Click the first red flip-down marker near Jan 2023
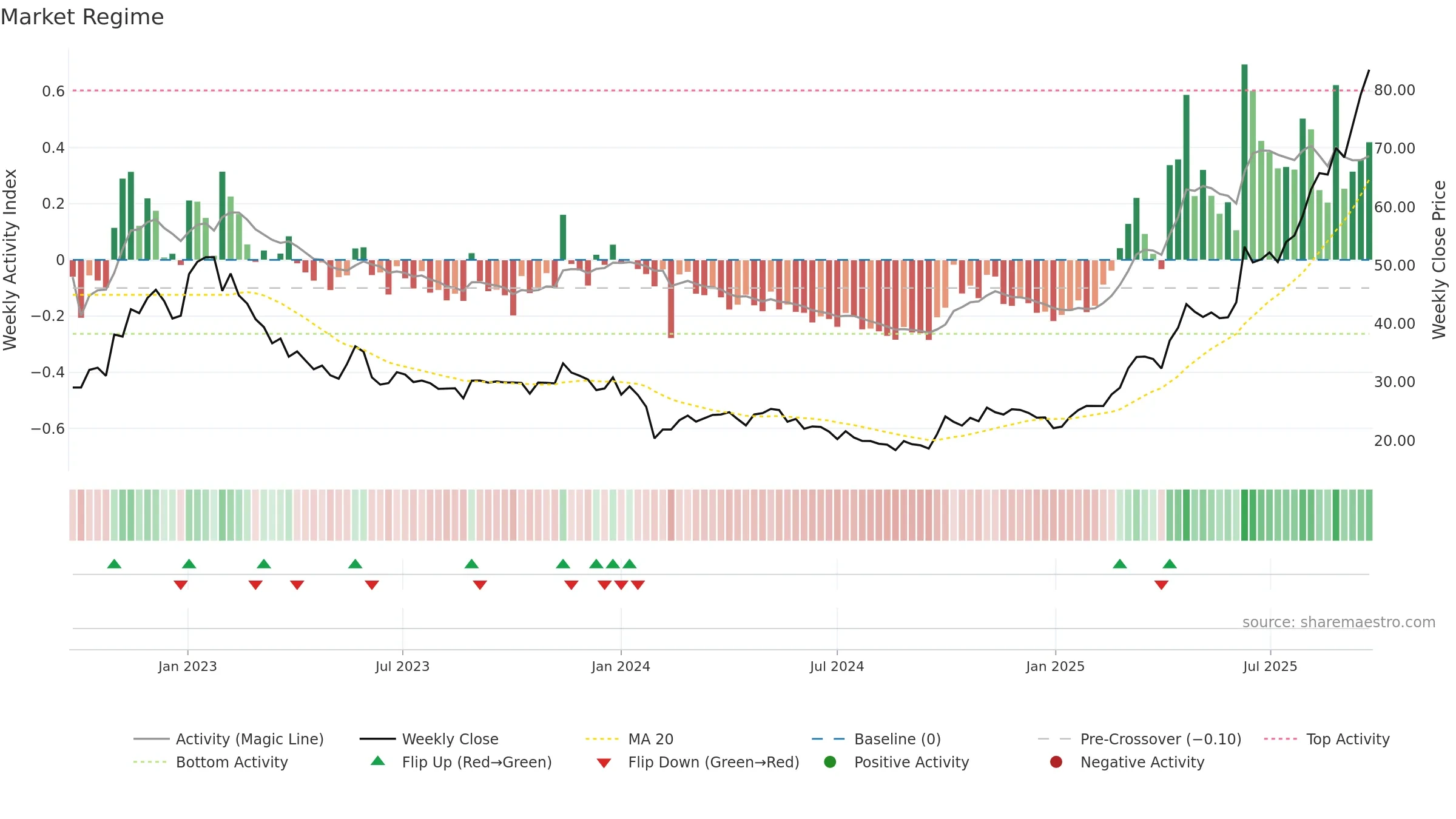The image size is (1456, 819). [181, 585]
